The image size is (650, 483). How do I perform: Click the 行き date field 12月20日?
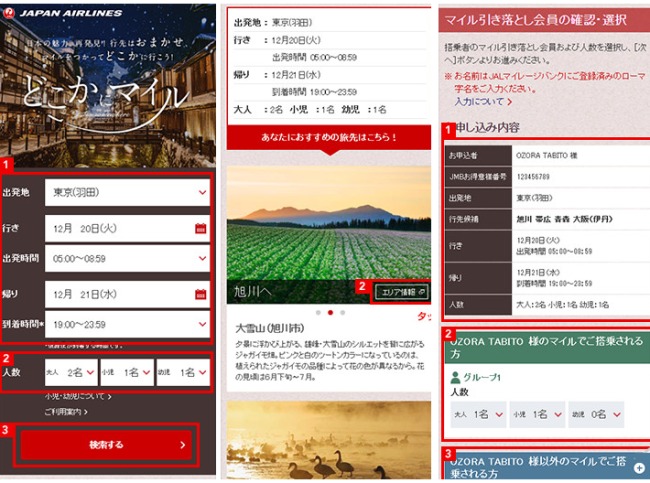coord(118,228)
